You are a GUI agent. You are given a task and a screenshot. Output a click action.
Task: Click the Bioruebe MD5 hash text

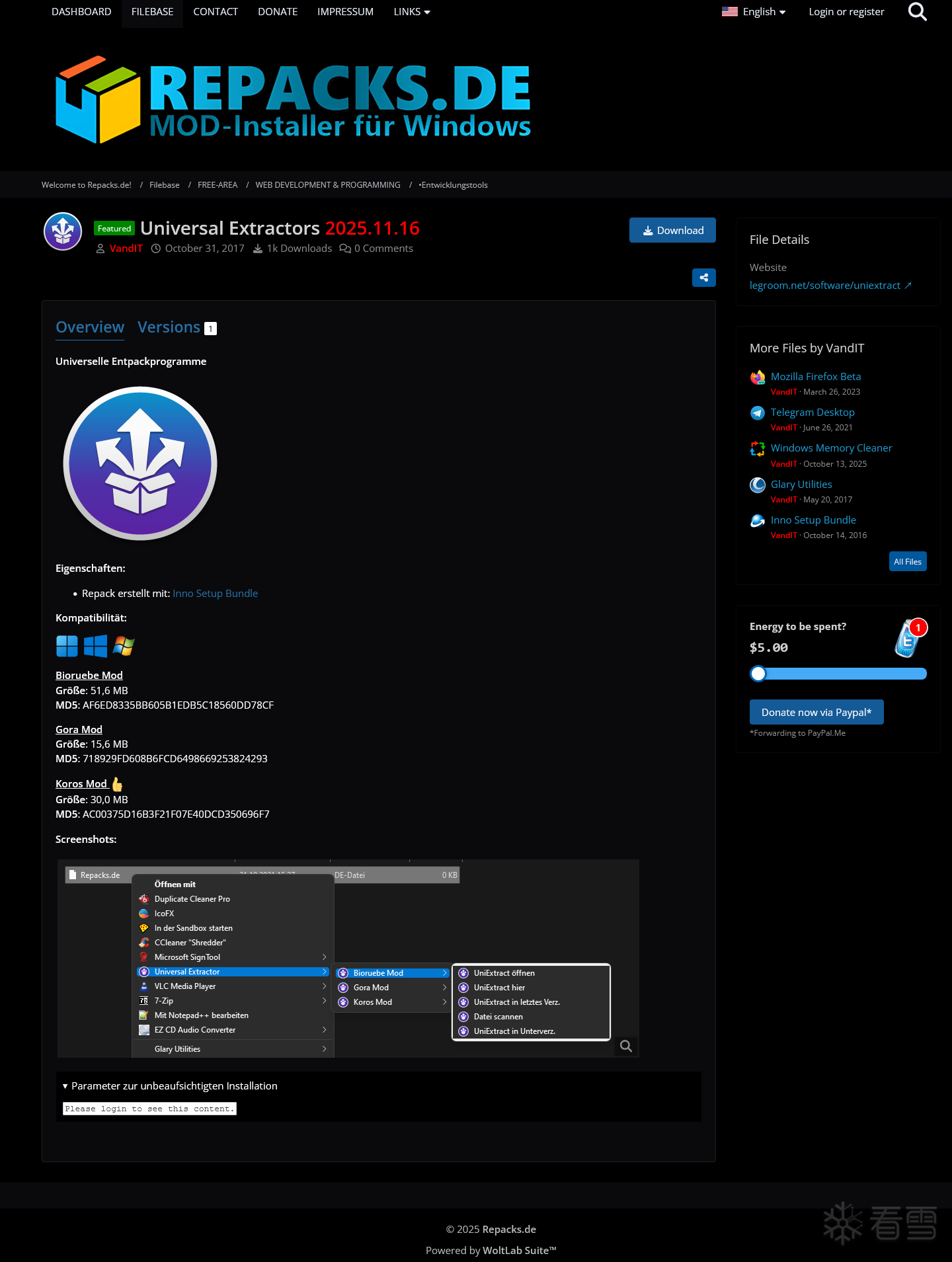click(x=178, y=705)
